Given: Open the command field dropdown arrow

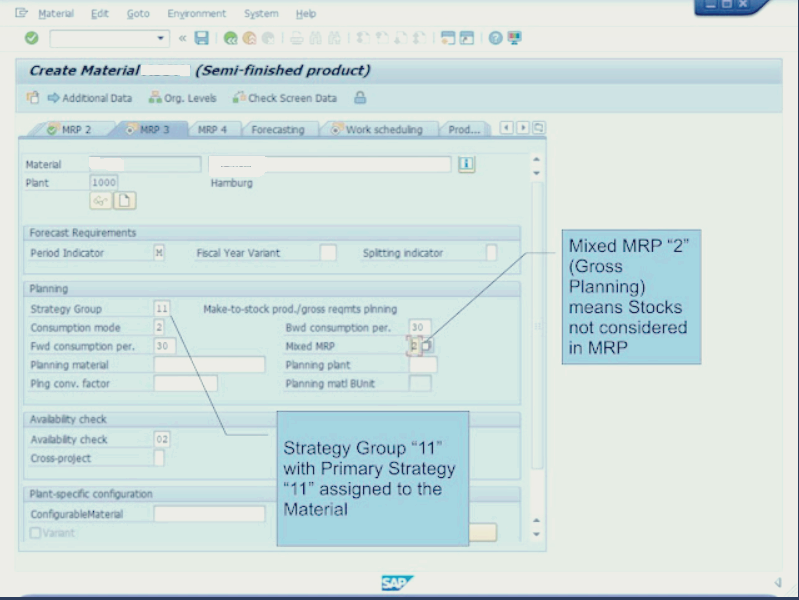Looking at the screenshot, I should pyautogui.click(x=161, y=38).
